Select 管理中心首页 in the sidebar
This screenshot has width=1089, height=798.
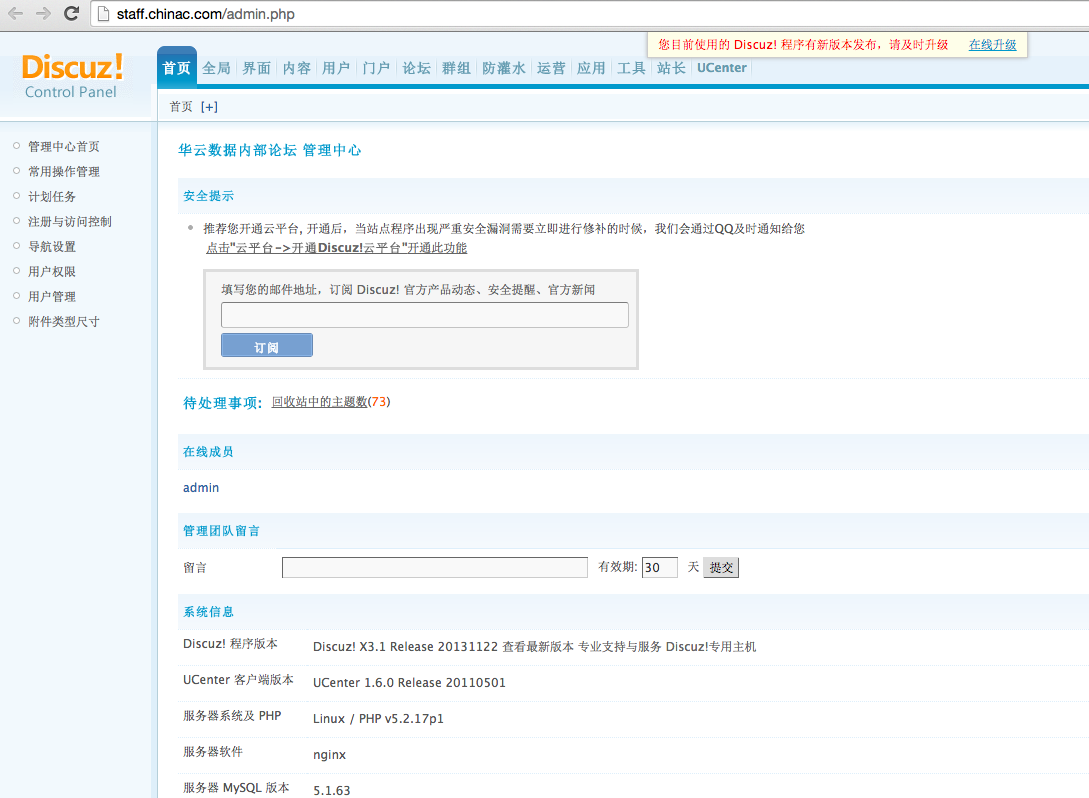pos(64,147)
